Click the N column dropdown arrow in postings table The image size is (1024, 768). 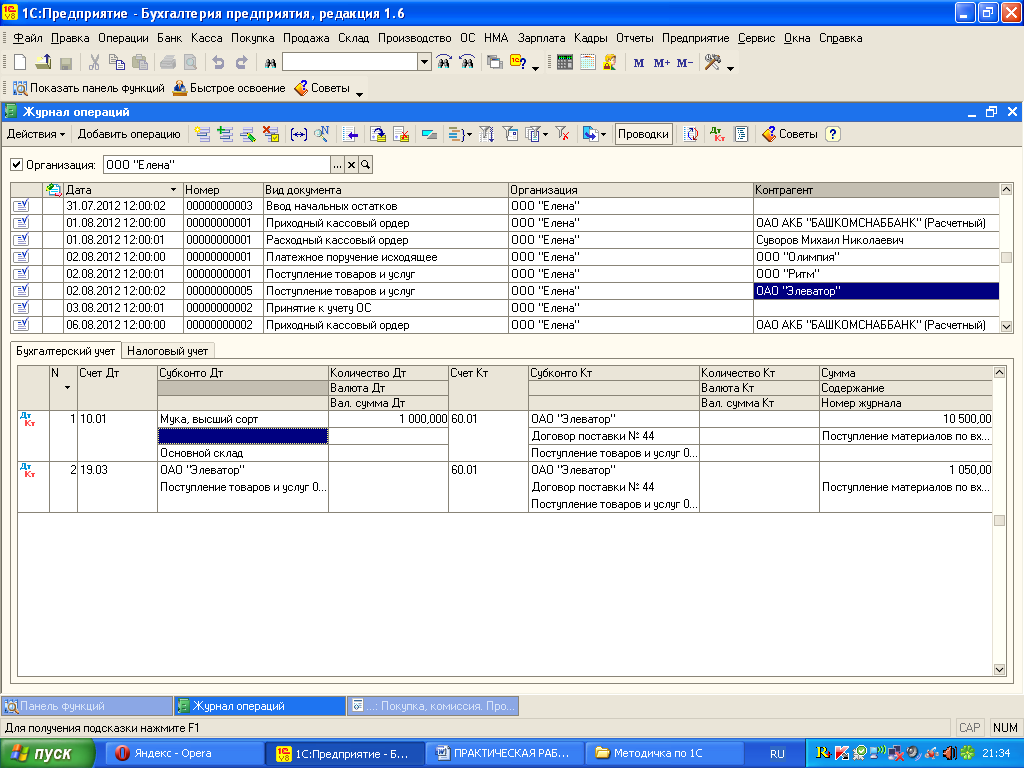[x=67, y=388]
